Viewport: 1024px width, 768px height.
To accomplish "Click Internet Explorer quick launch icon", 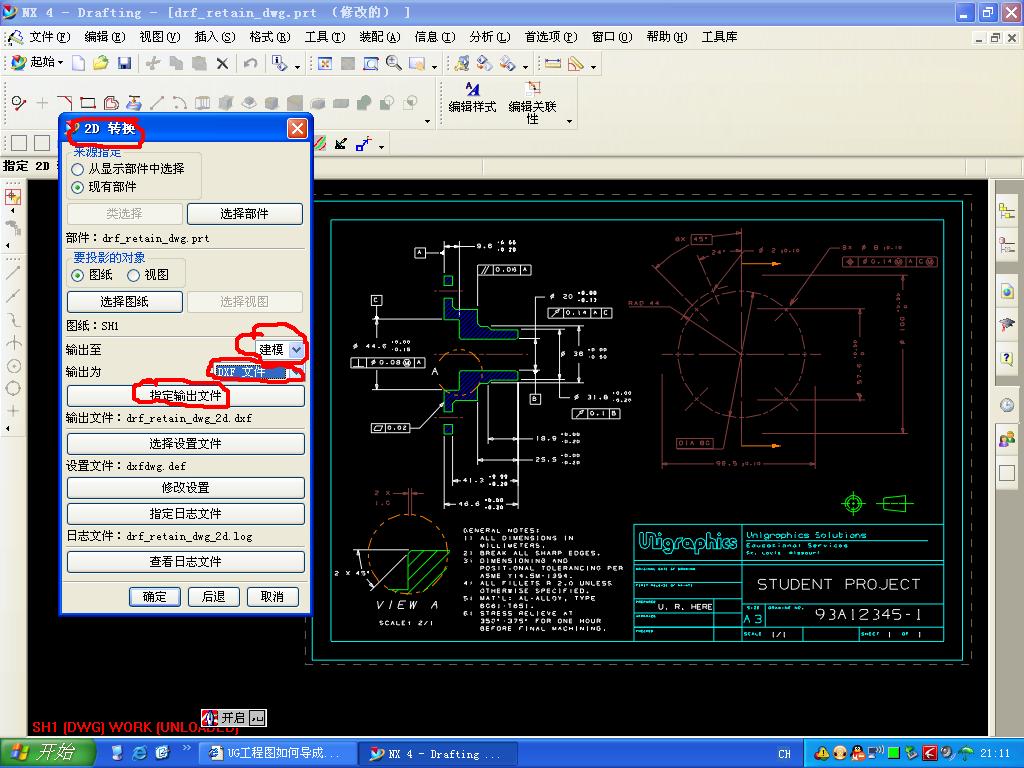I will tap(139, 753).
